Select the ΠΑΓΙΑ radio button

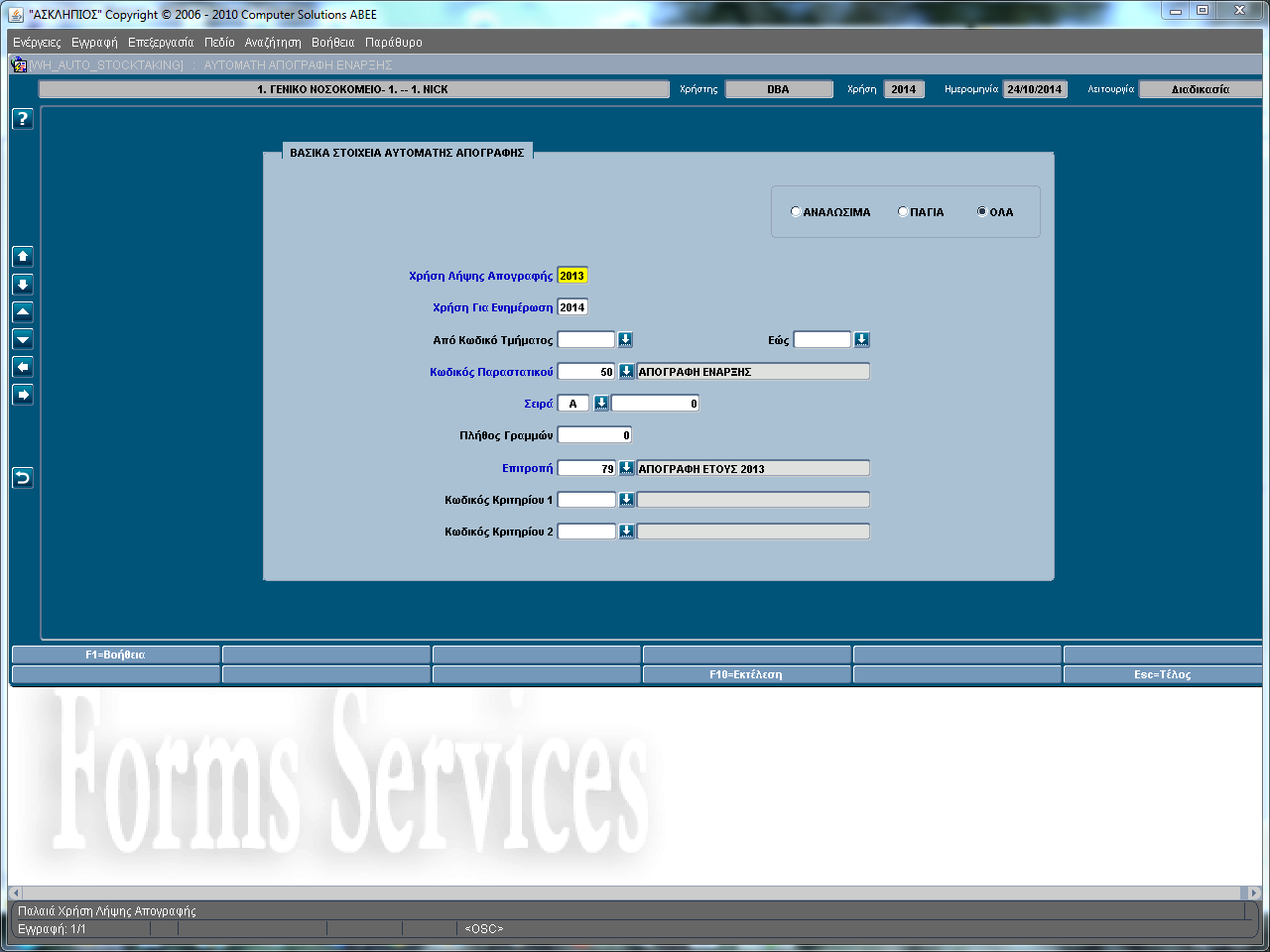point(903,211)
